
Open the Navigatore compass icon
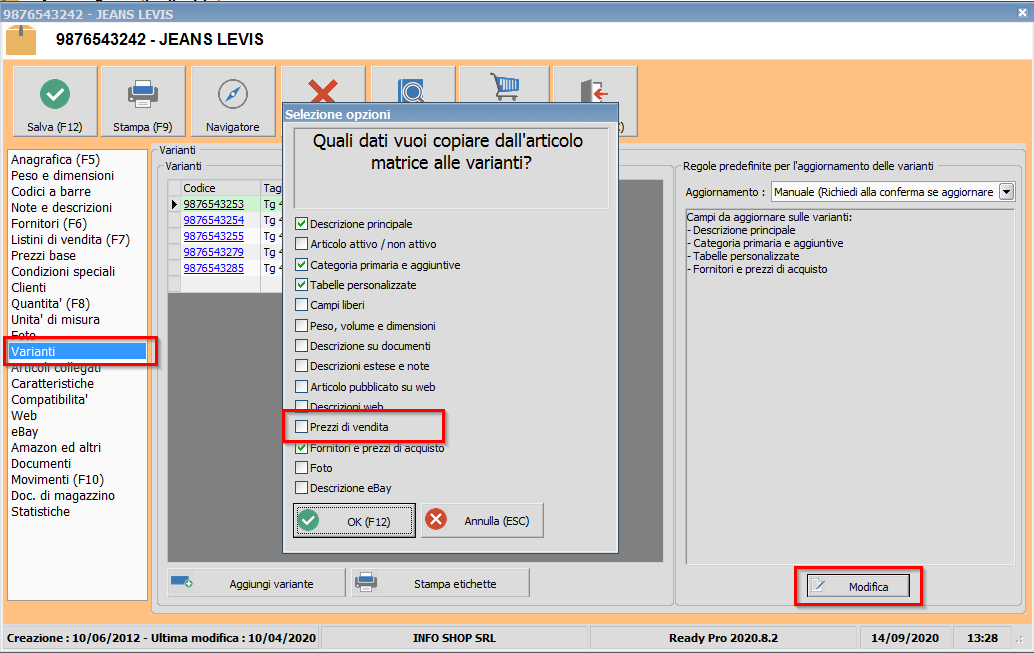tap(232, 94)
